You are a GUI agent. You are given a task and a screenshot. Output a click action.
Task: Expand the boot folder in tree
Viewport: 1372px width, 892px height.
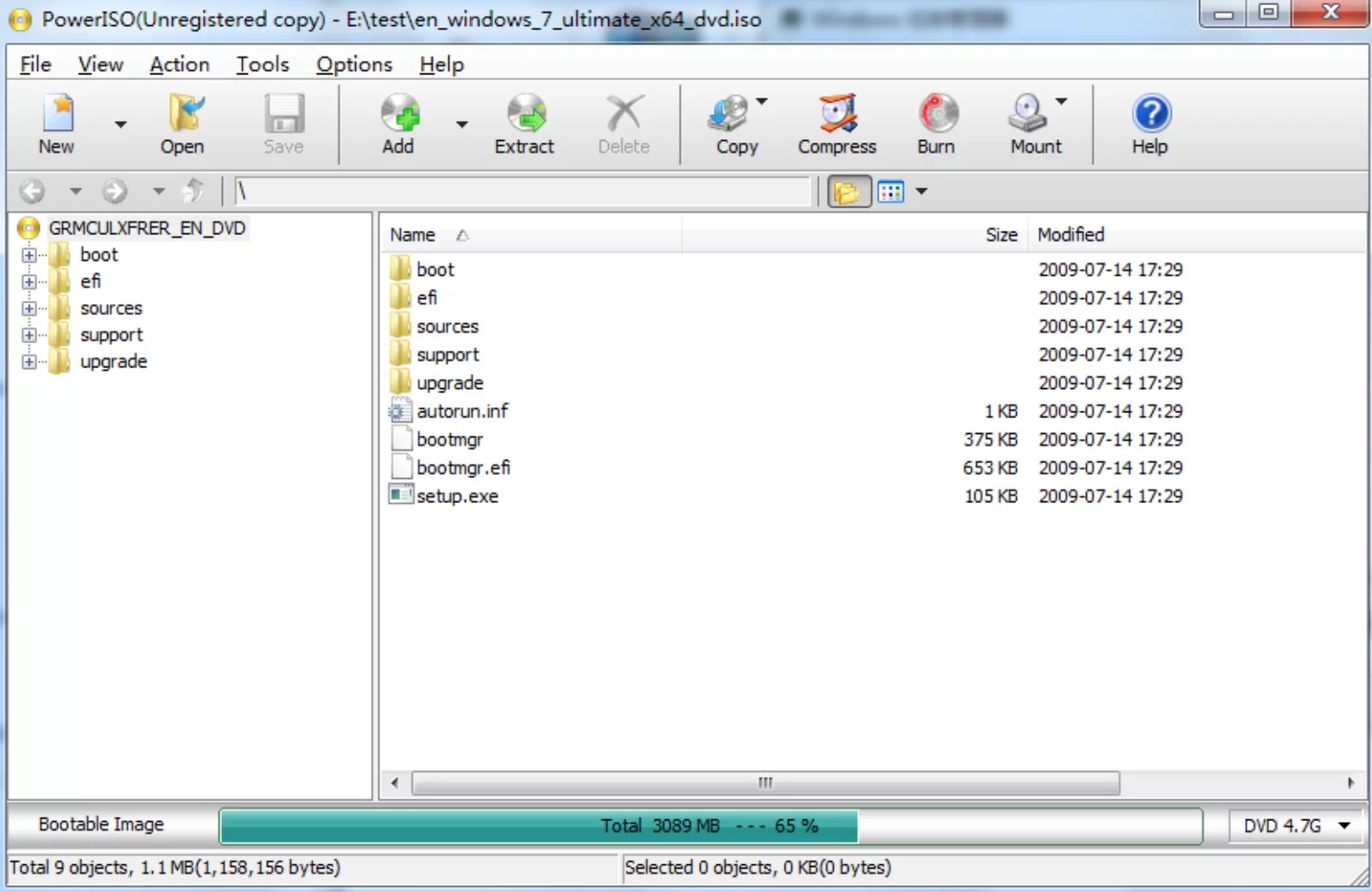coord(29,255)
